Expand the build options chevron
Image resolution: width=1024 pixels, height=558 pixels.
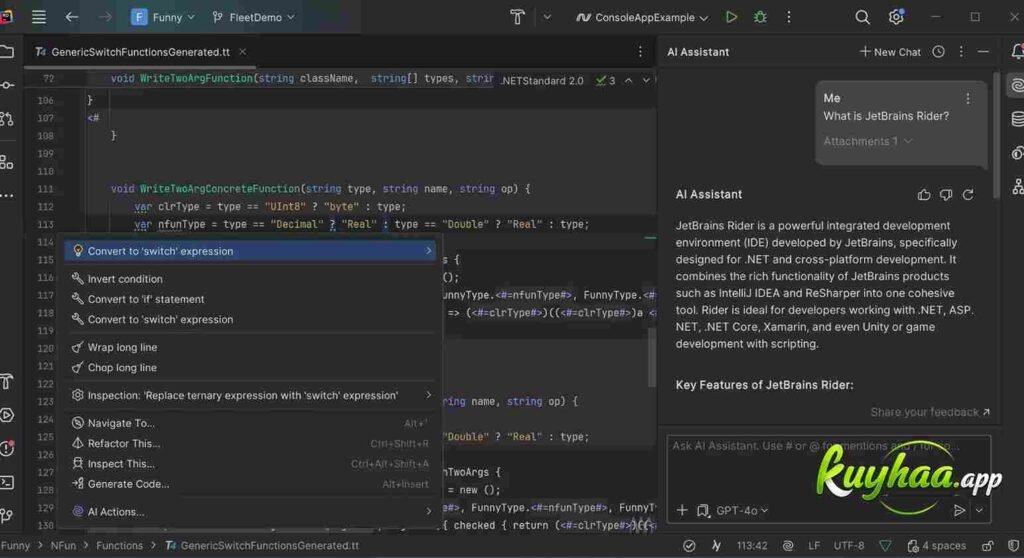[x=547, y=17]
